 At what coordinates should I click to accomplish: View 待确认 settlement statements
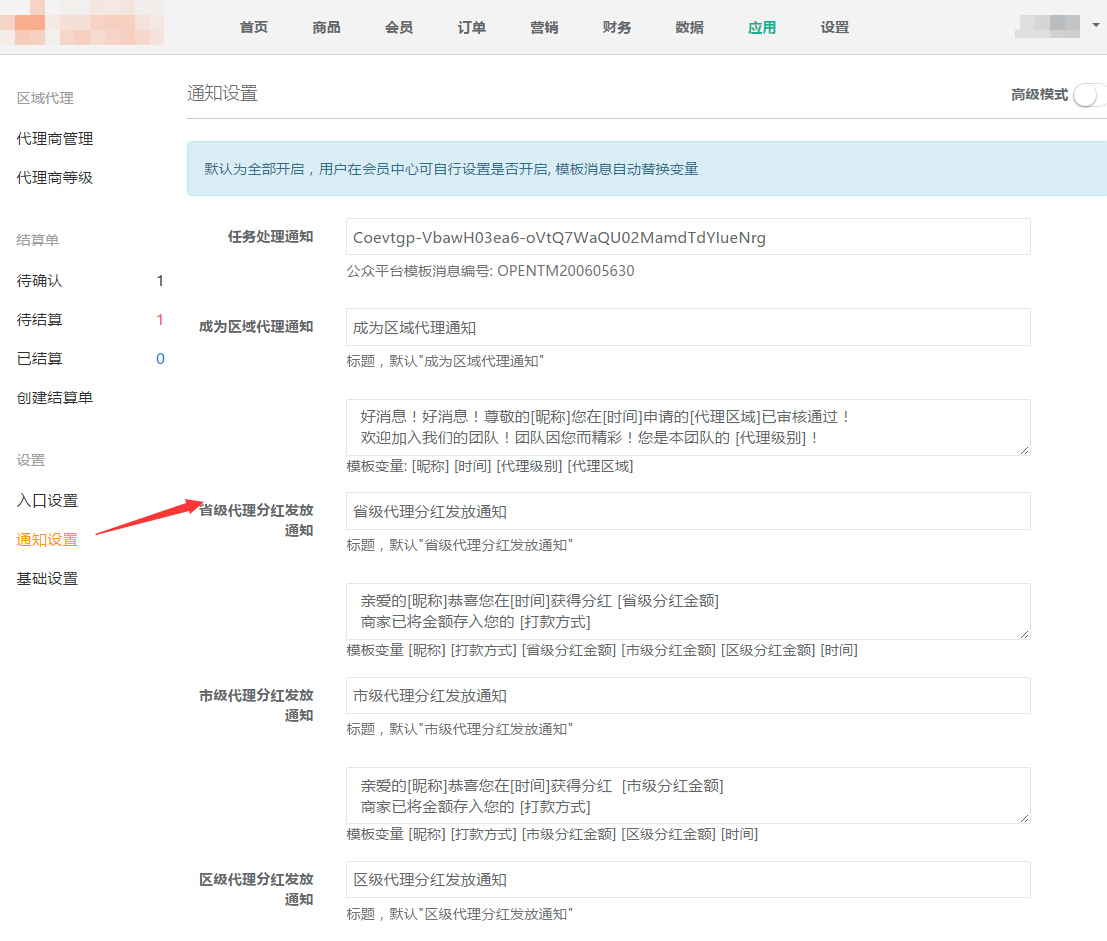(x=40, y=281)
